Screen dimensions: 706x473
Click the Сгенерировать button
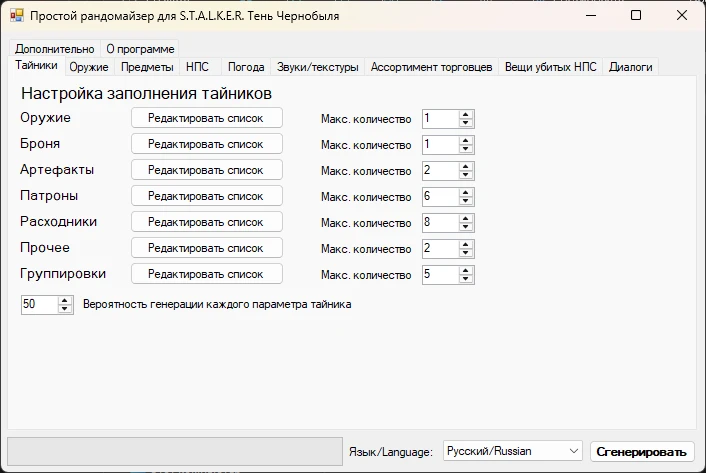(642, 451)
